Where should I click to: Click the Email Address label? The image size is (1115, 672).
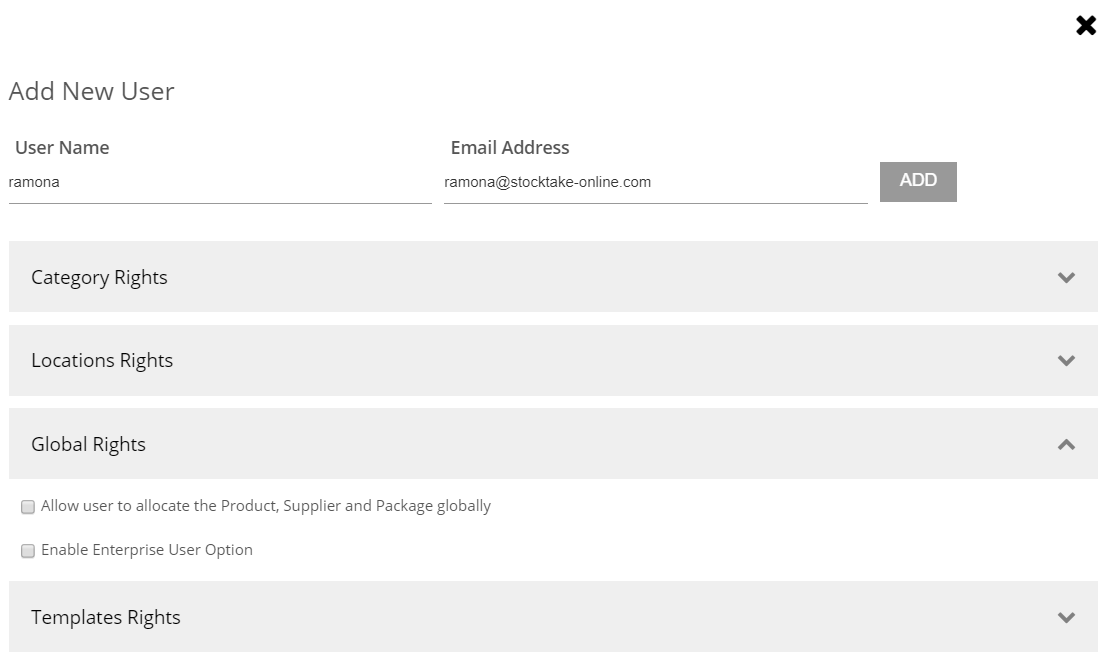(510, 148)
